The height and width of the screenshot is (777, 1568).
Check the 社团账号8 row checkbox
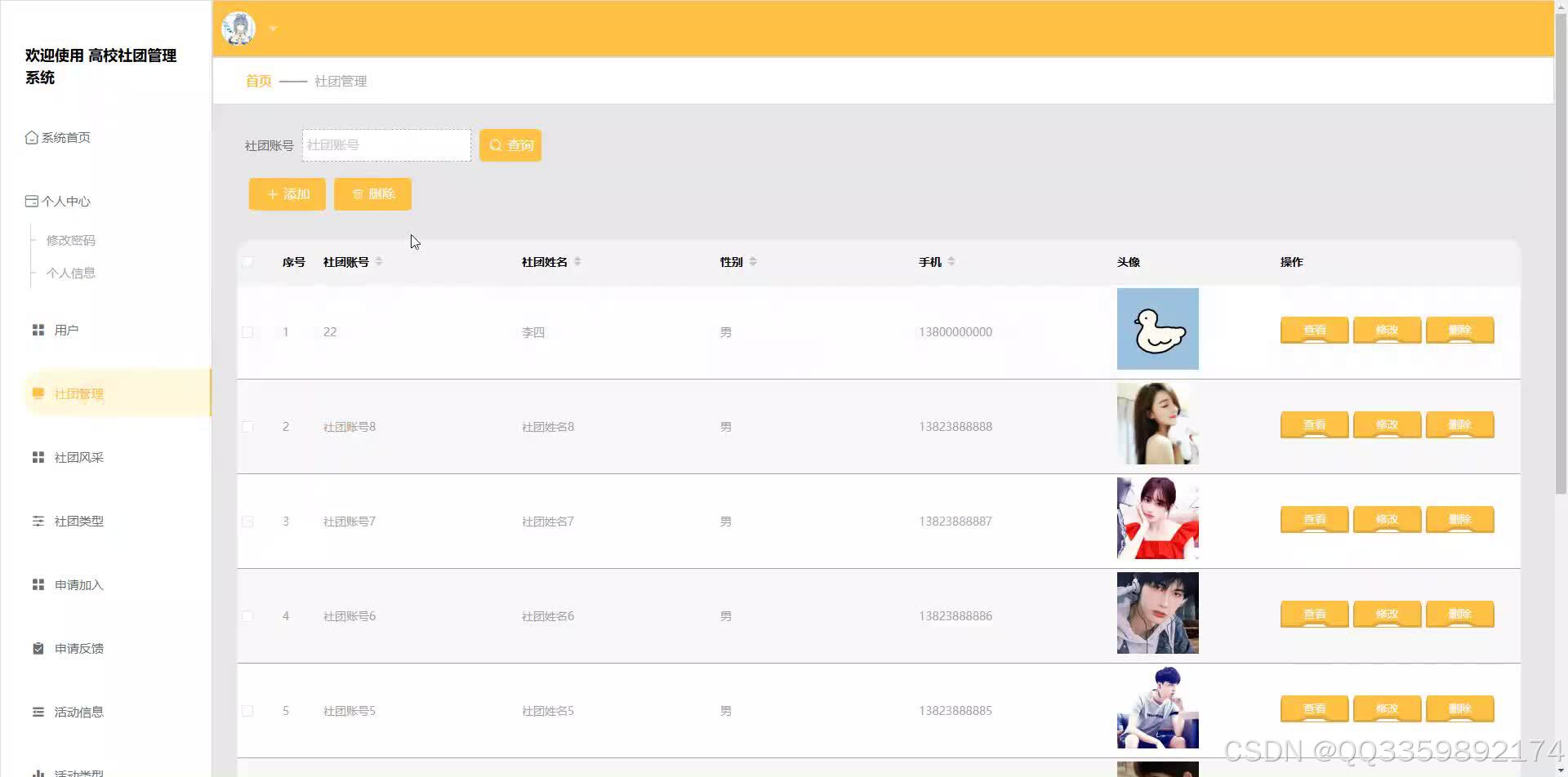(x=247, y=427)
